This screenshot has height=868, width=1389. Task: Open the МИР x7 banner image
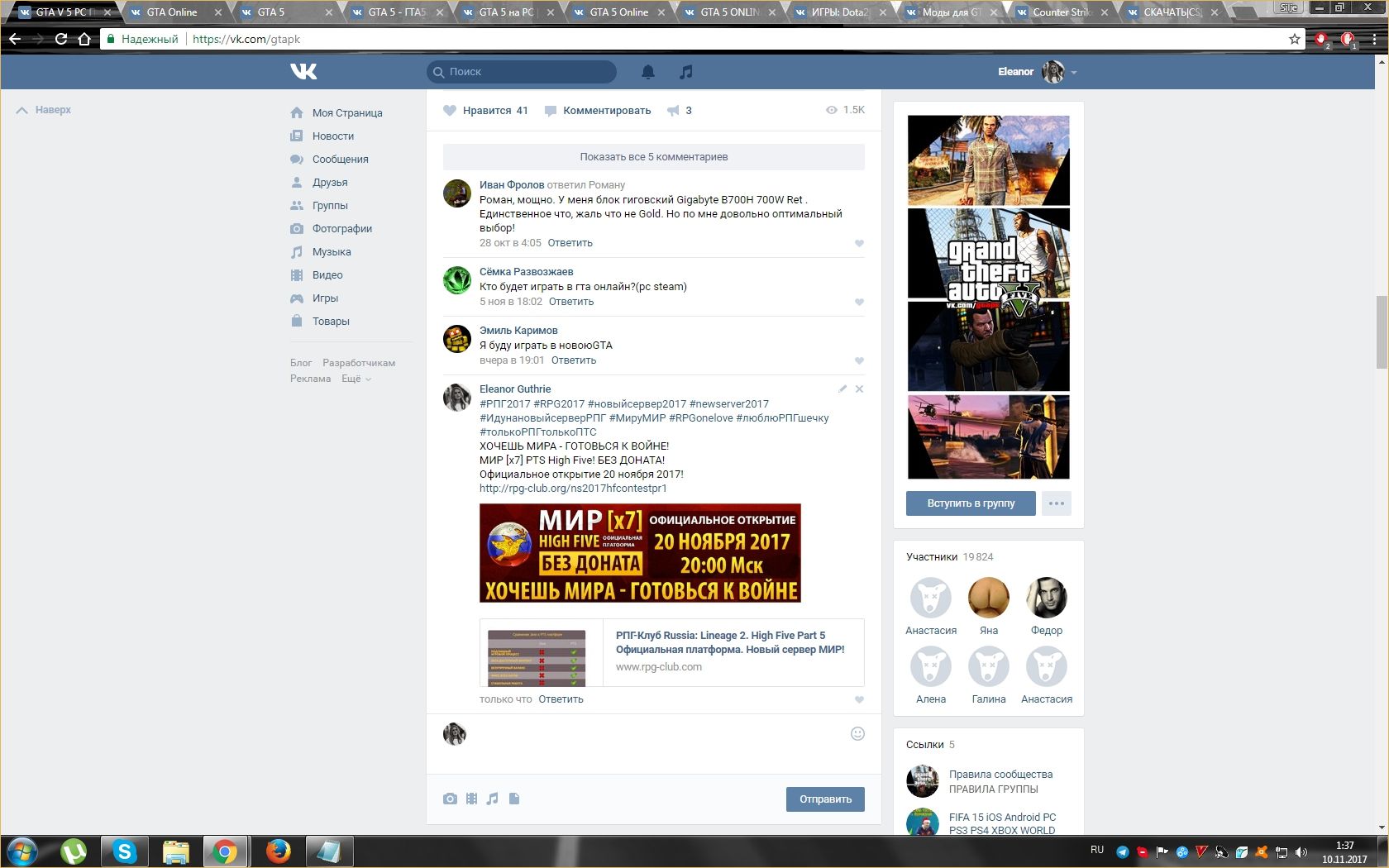coord(640,553)
